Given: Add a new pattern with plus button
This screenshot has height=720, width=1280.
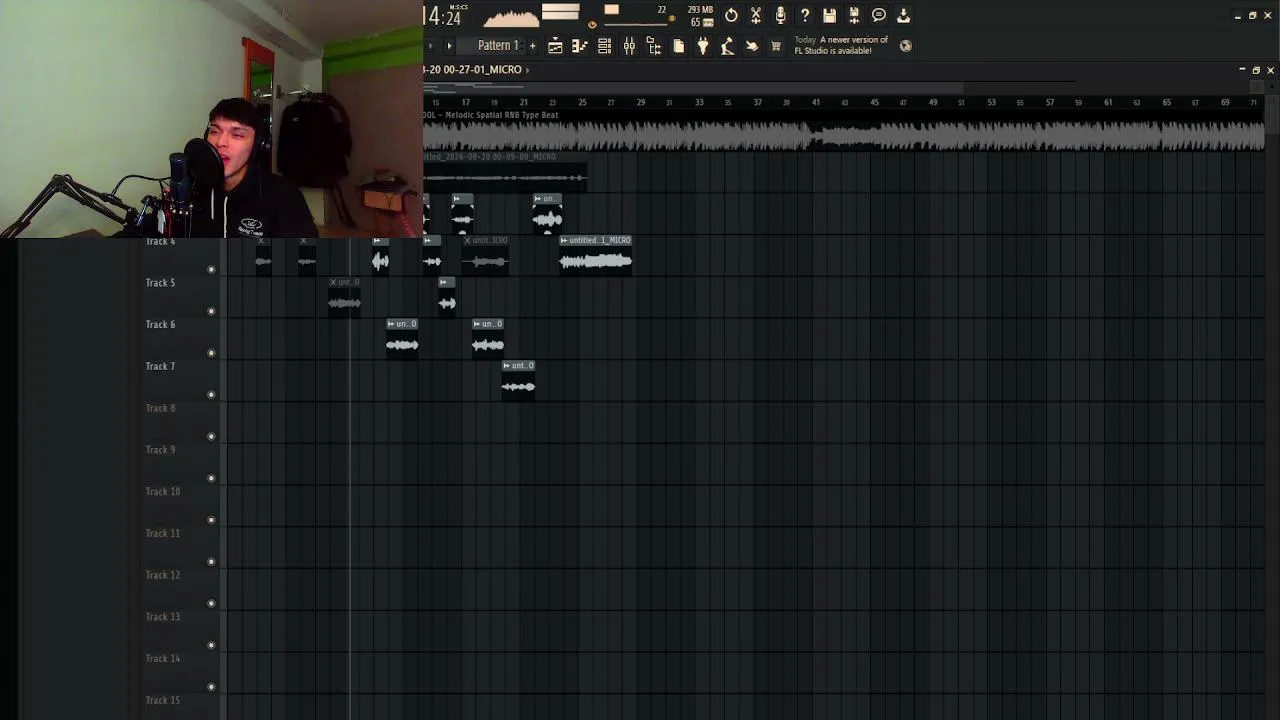Looking at the screenshot, I should pos(532,46).
